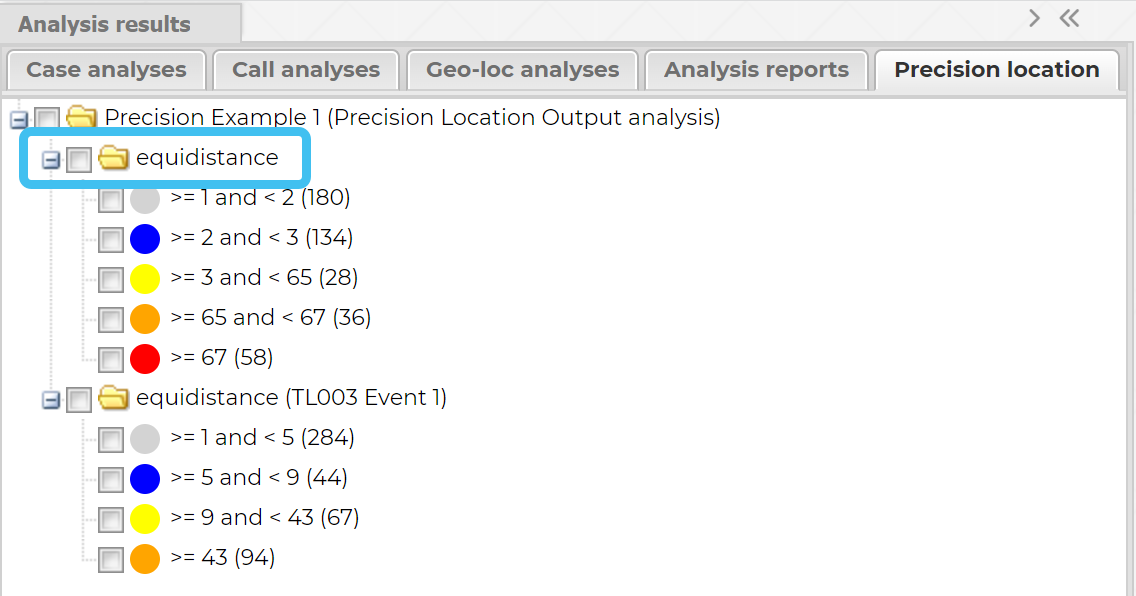This screenshot has height=596, width=1136.
Task: Click the equidistance (TL003 Event 1) folder icon
Action: tap(114, 398)
